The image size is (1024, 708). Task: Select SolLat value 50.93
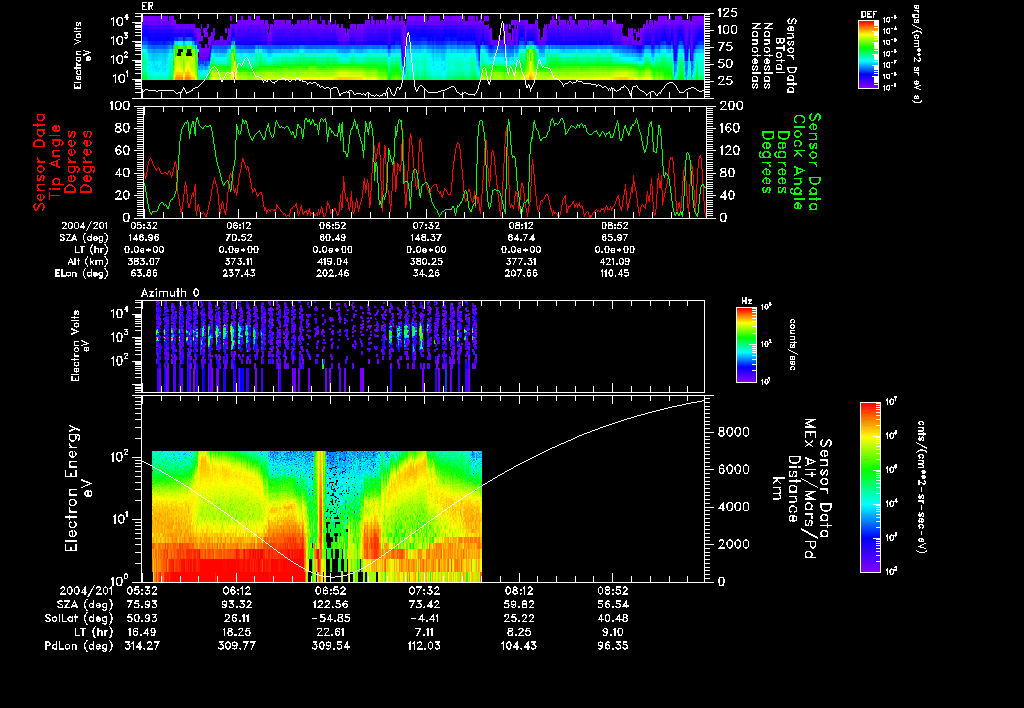(x=141, y=618)
